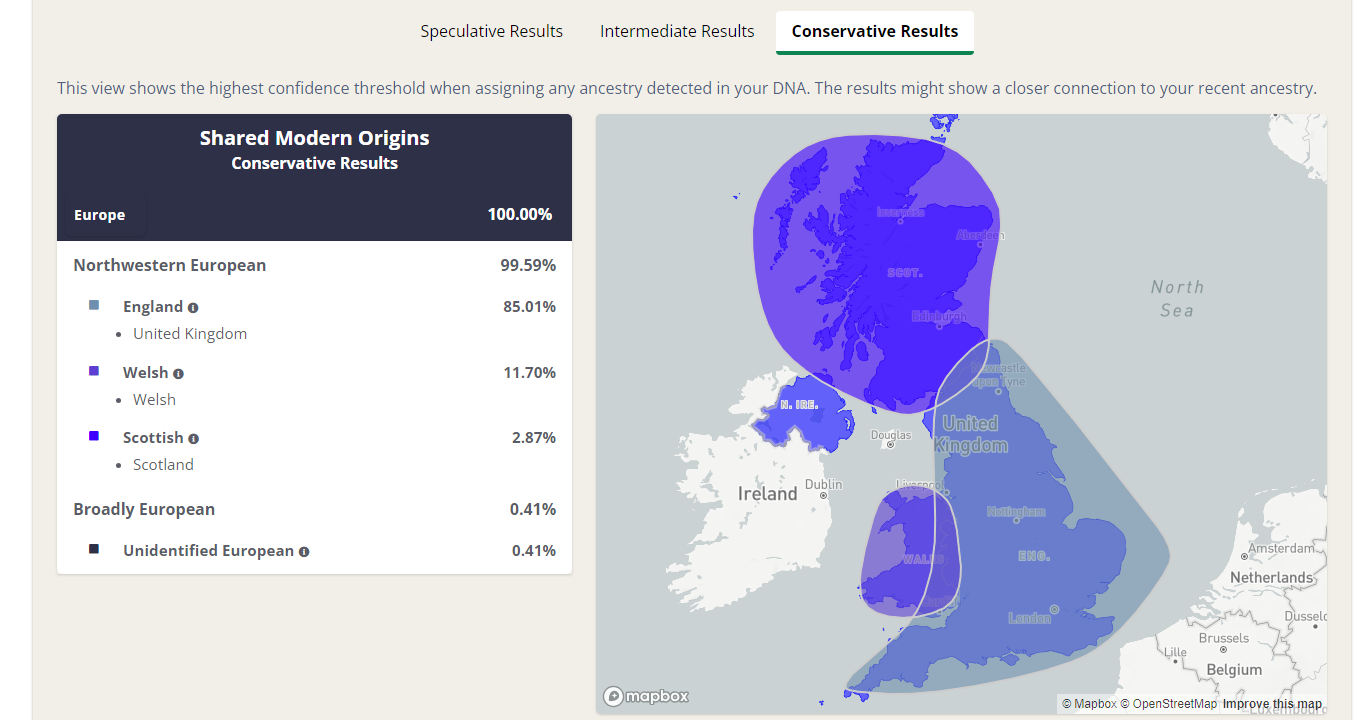1358x720 pixels.
Task: Select the Conservative Results tab
Action: [x=875, y=32]
